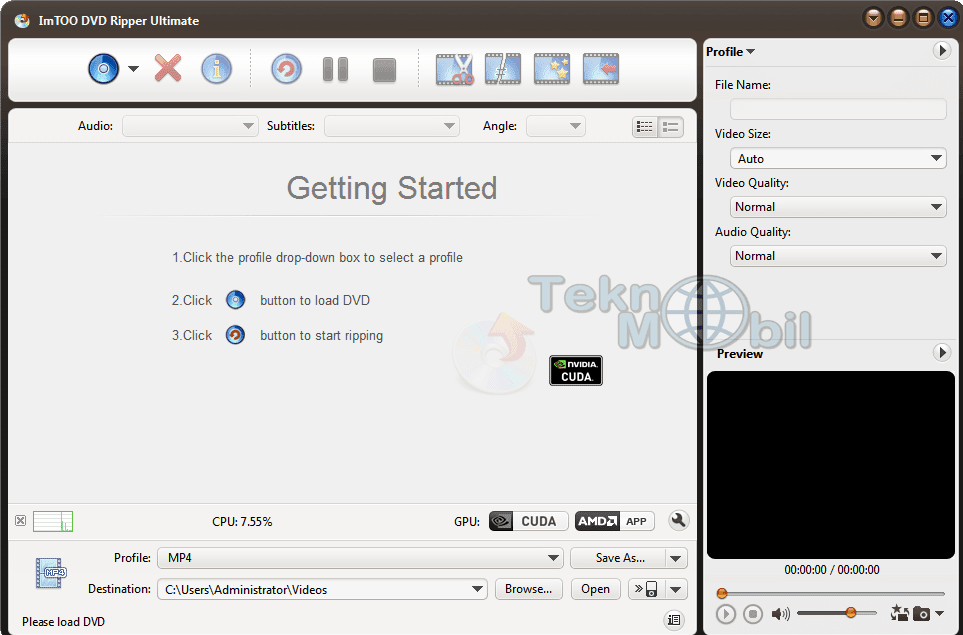
Task: Open the Clip tool with scissors
Action: 454,69
